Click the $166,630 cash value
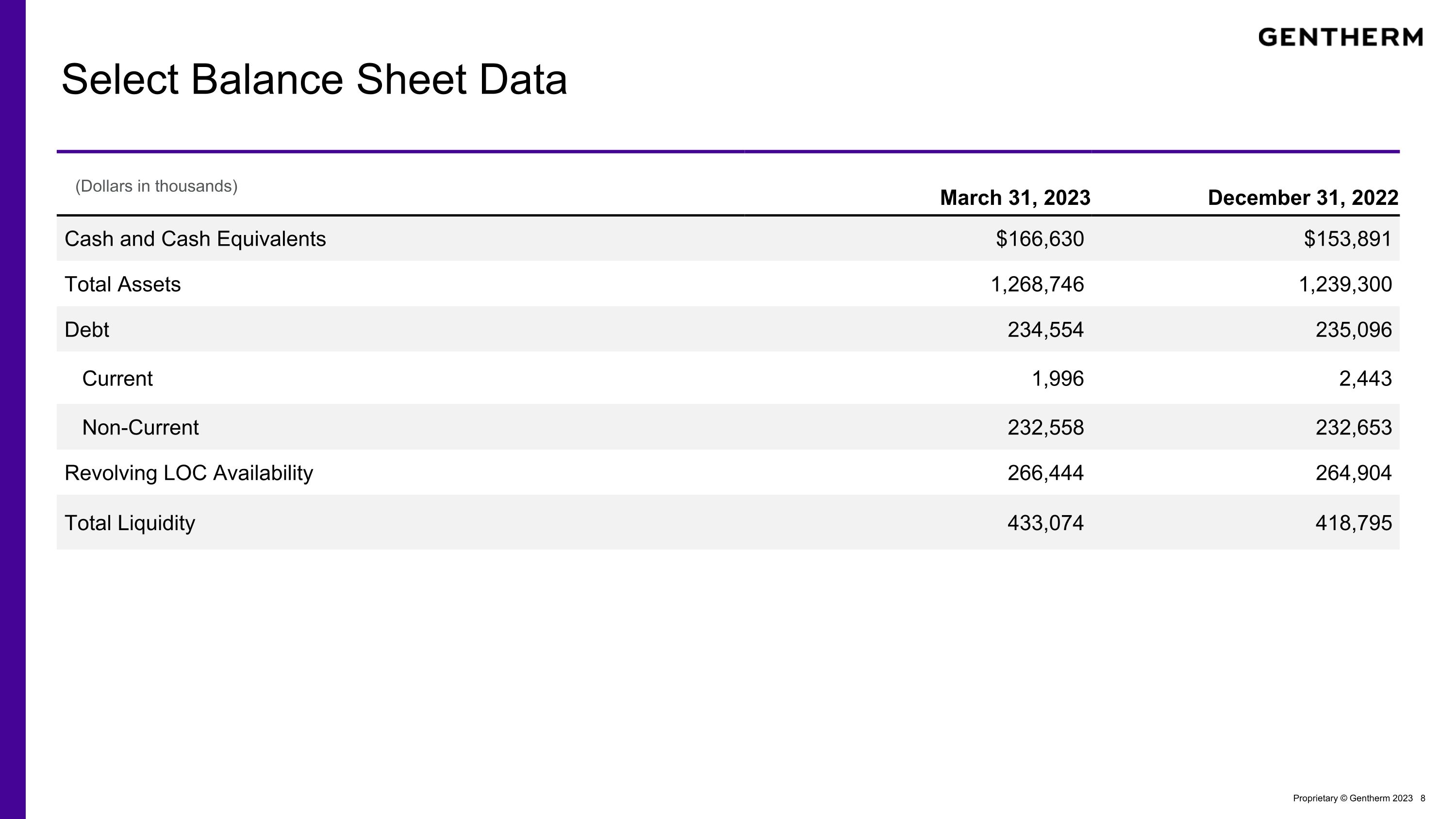This screenshot has height=819, width=1456. 1040,239
